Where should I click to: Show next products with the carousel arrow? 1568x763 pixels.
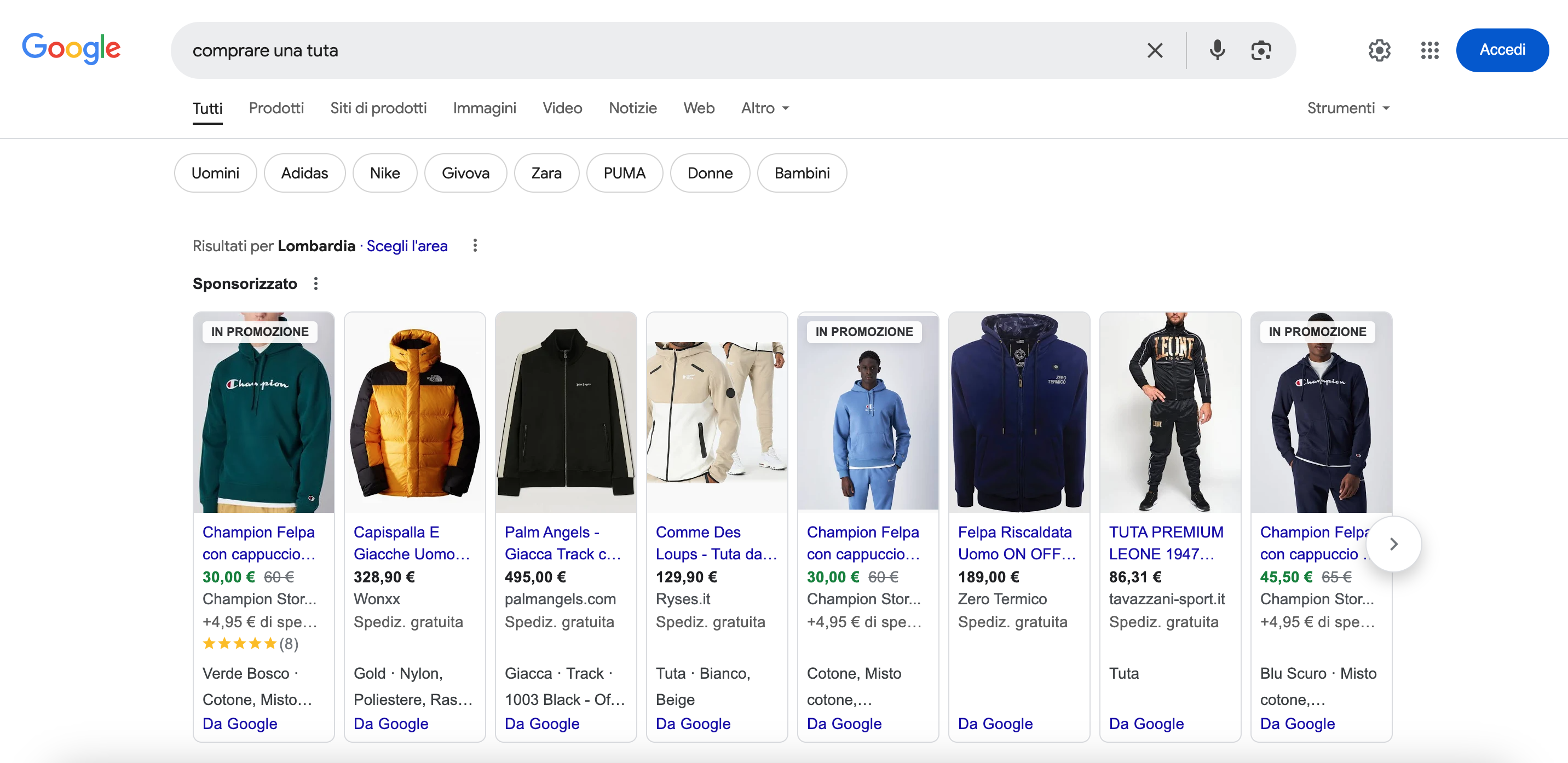point(1393,544)
